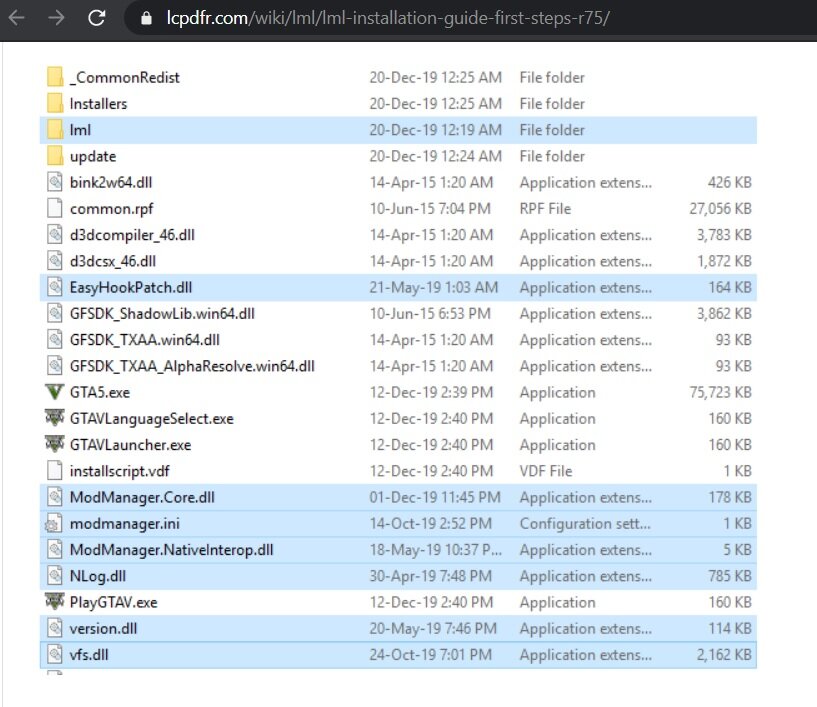Select the _CommonRedist folder name
817x707 pixels.
(125, 78)
